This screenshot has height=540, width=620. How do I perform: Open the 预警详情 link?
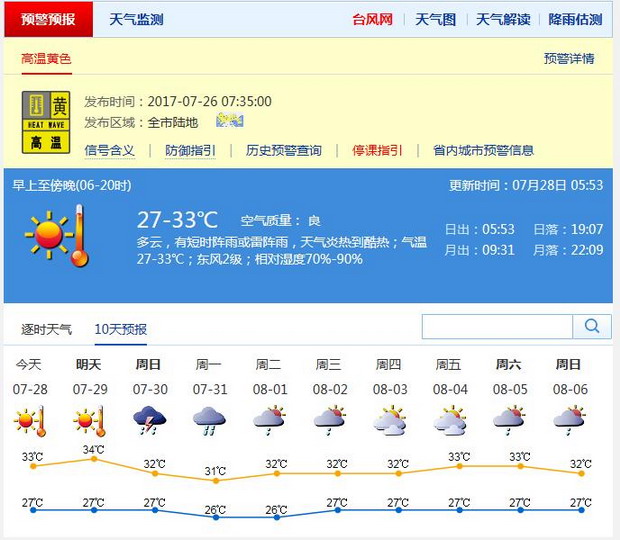click(x=569, y=59)
